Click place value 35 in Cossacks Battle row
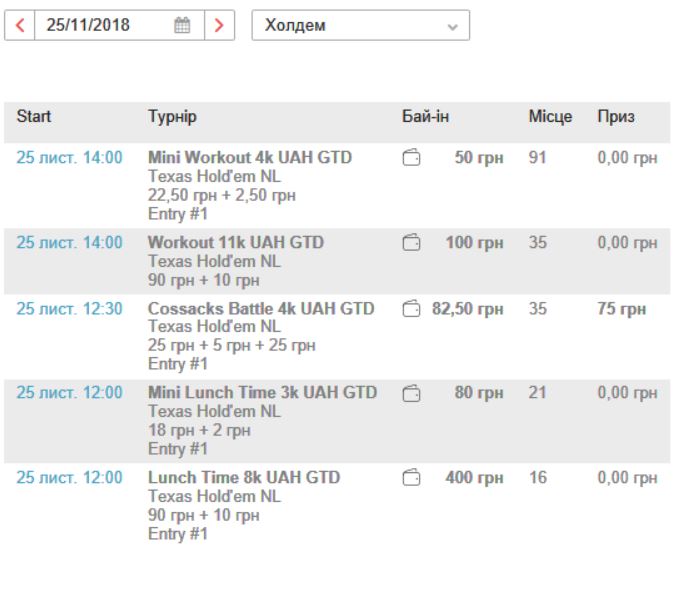The width and height of the screenshot is (683, 597). coord(538,308)
